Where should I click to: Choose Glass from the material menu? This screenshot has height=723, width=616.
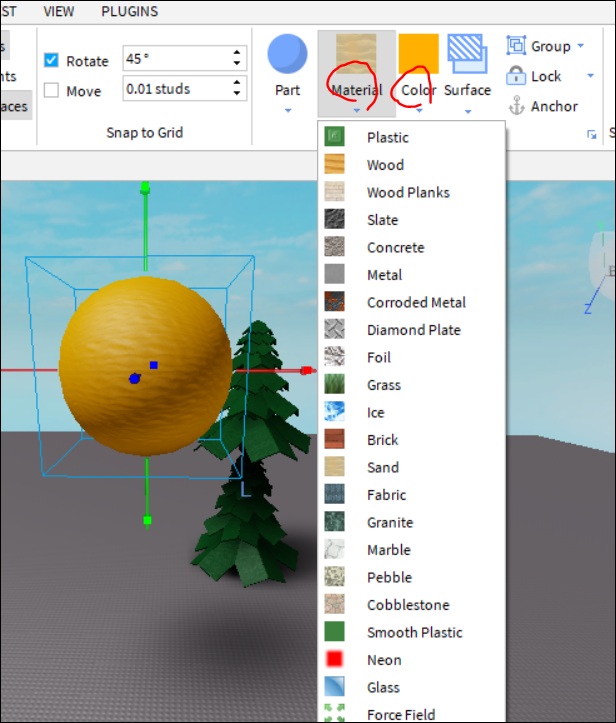tap(411, 687)
